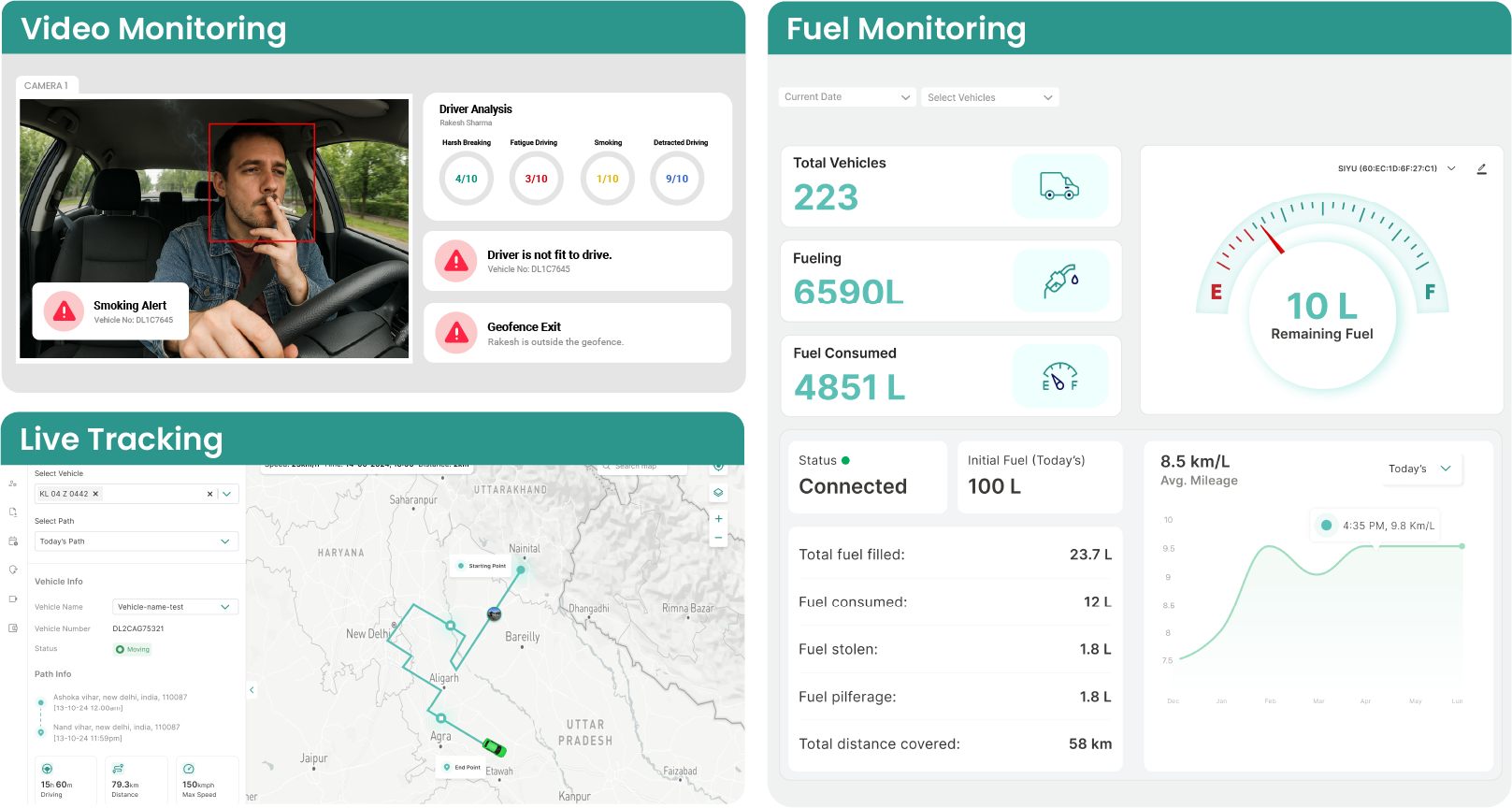
Task: Click the Total Vehicles truck icon
Action: point(1059,186)
